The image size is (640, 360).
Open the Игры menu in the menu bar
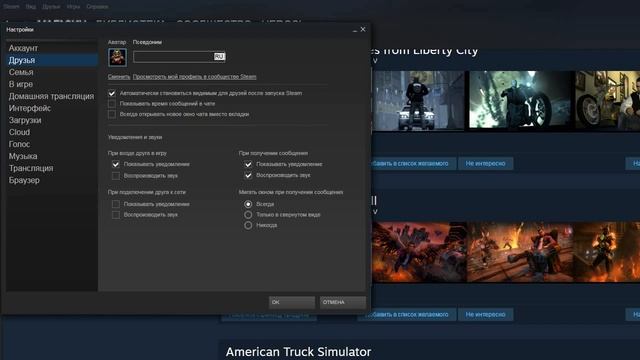click(73, 7)
